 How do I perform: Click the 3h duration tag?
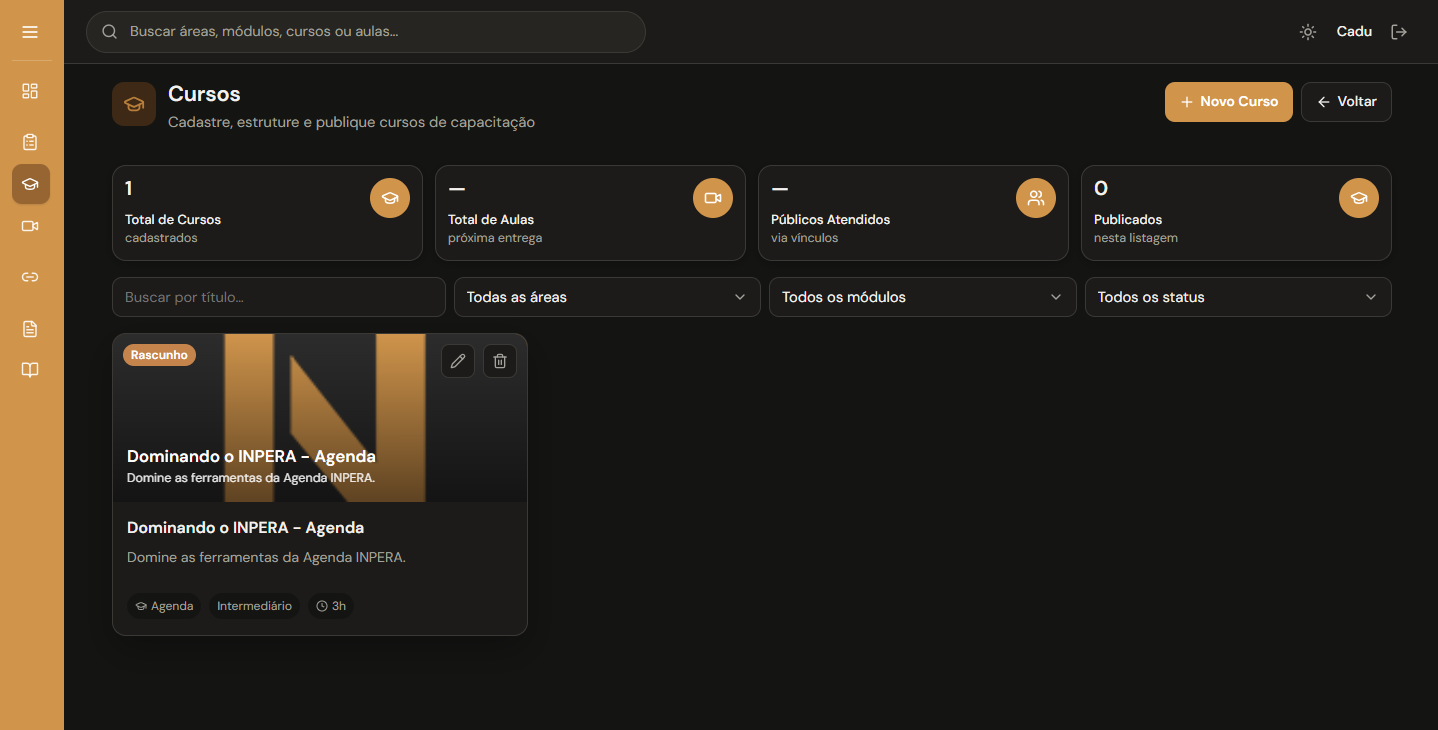pos(331,606)
